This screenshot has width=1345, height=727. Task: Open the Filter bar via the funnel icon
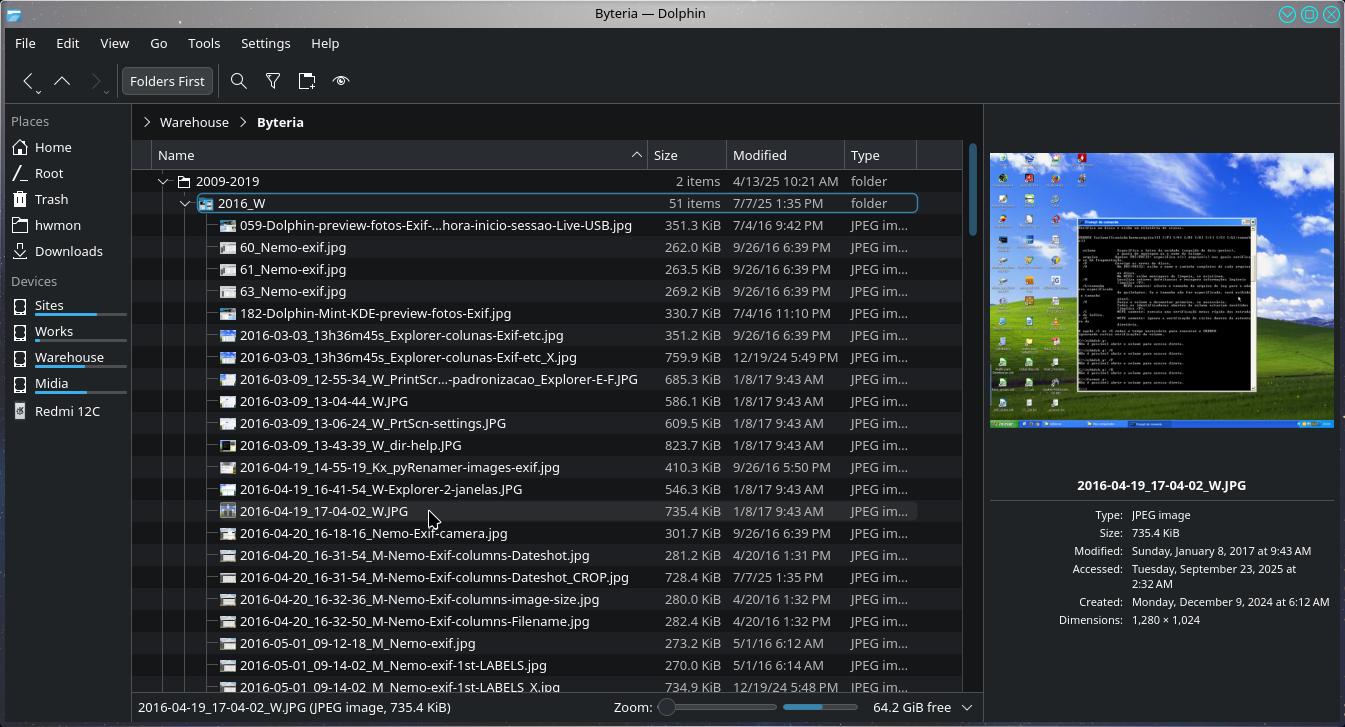(x=272, y=81)
